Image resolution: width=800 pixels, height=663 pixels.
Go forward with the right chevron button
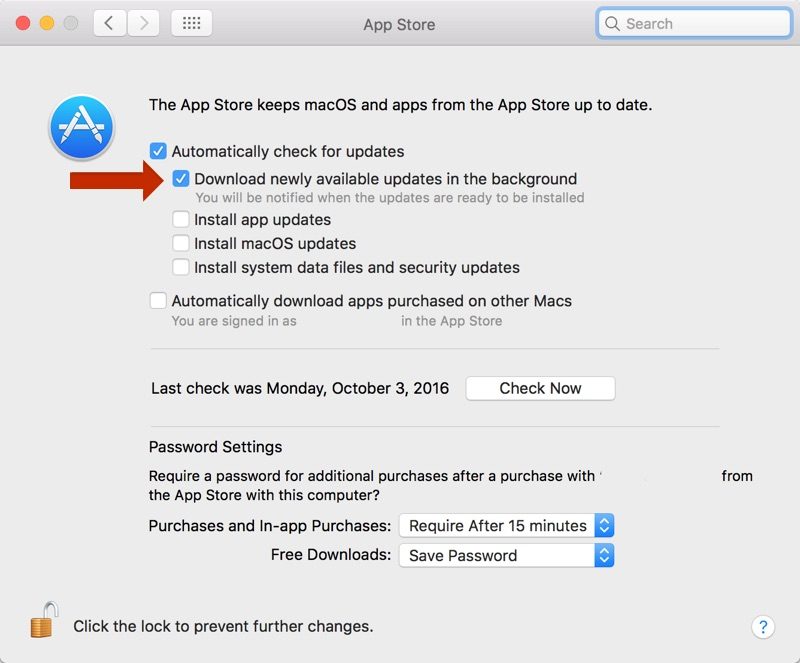click(143, 23)
